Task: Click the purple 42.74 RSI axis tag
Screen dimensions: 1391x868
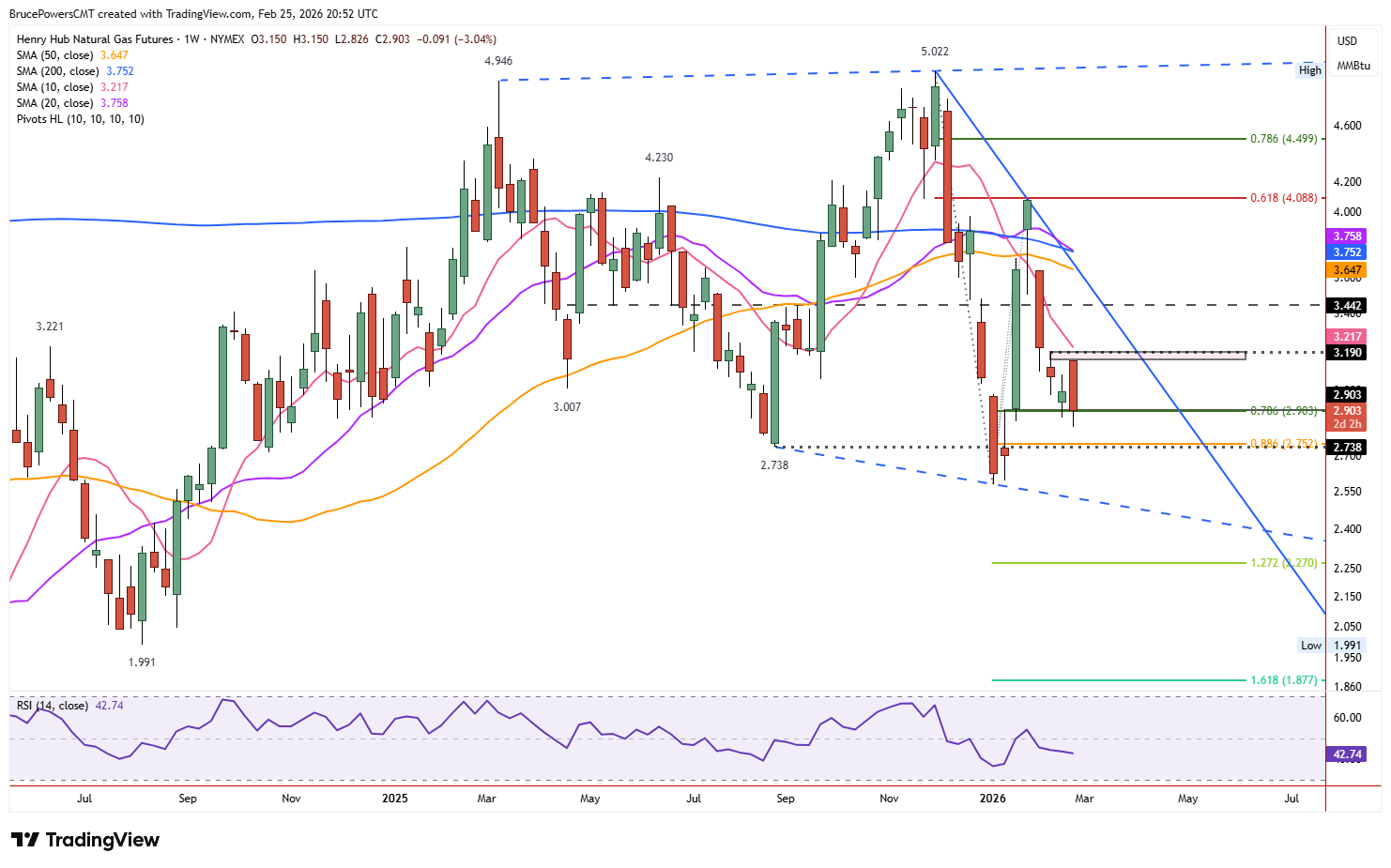Action: [1347, 754]
